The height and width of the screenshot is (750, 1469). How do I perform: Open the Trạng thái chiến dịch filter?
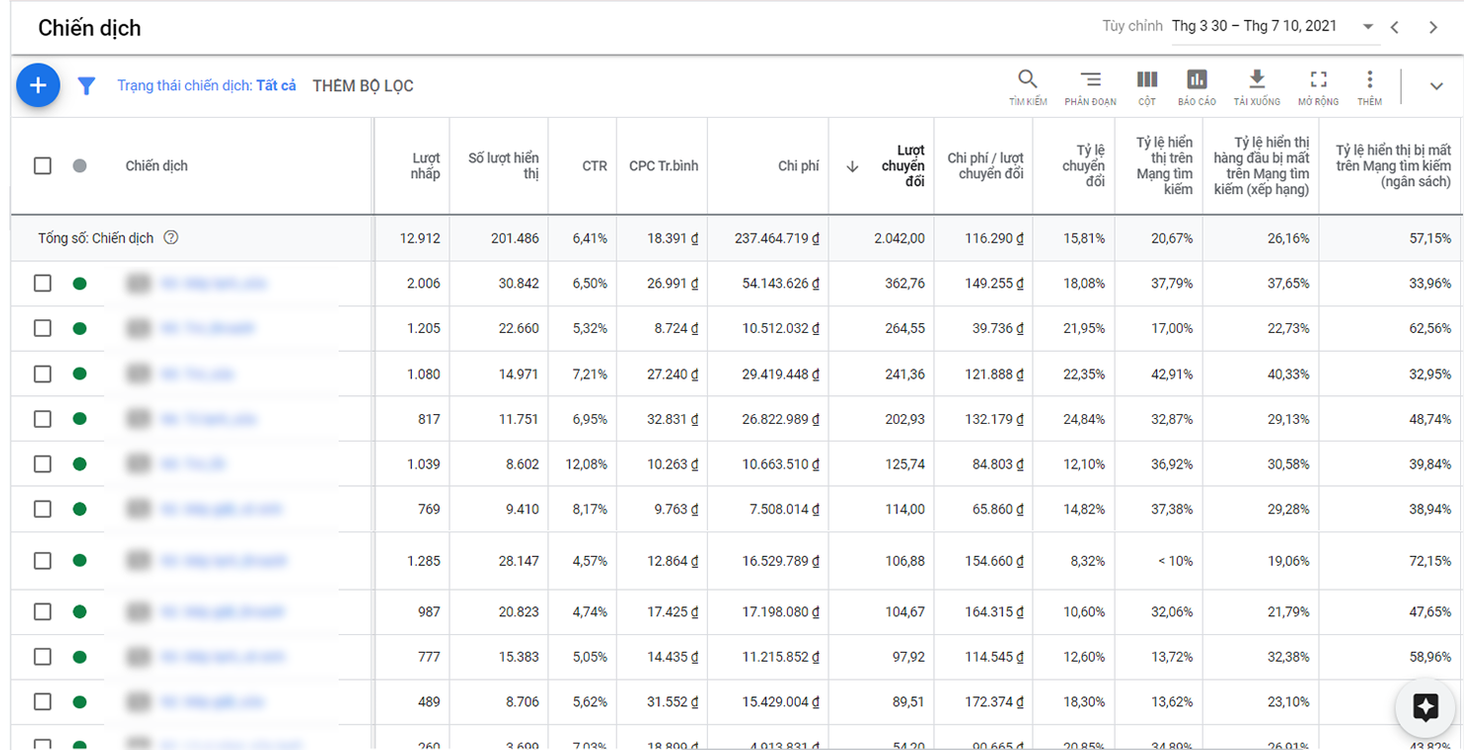[x=206, y=86]
